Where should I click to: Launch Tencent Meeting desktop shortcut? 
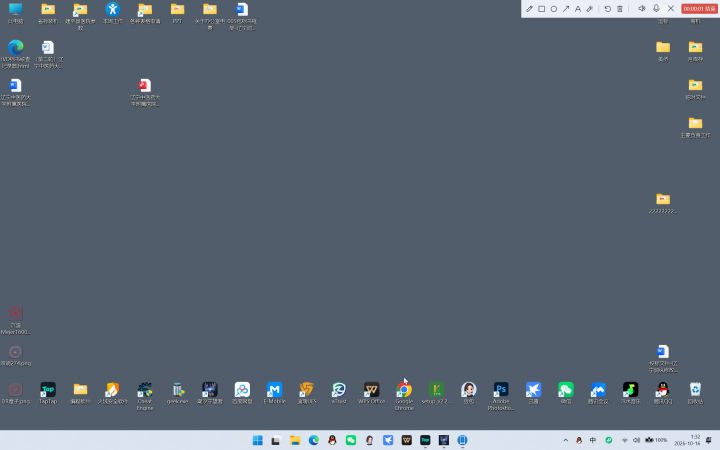coord(598,393)
